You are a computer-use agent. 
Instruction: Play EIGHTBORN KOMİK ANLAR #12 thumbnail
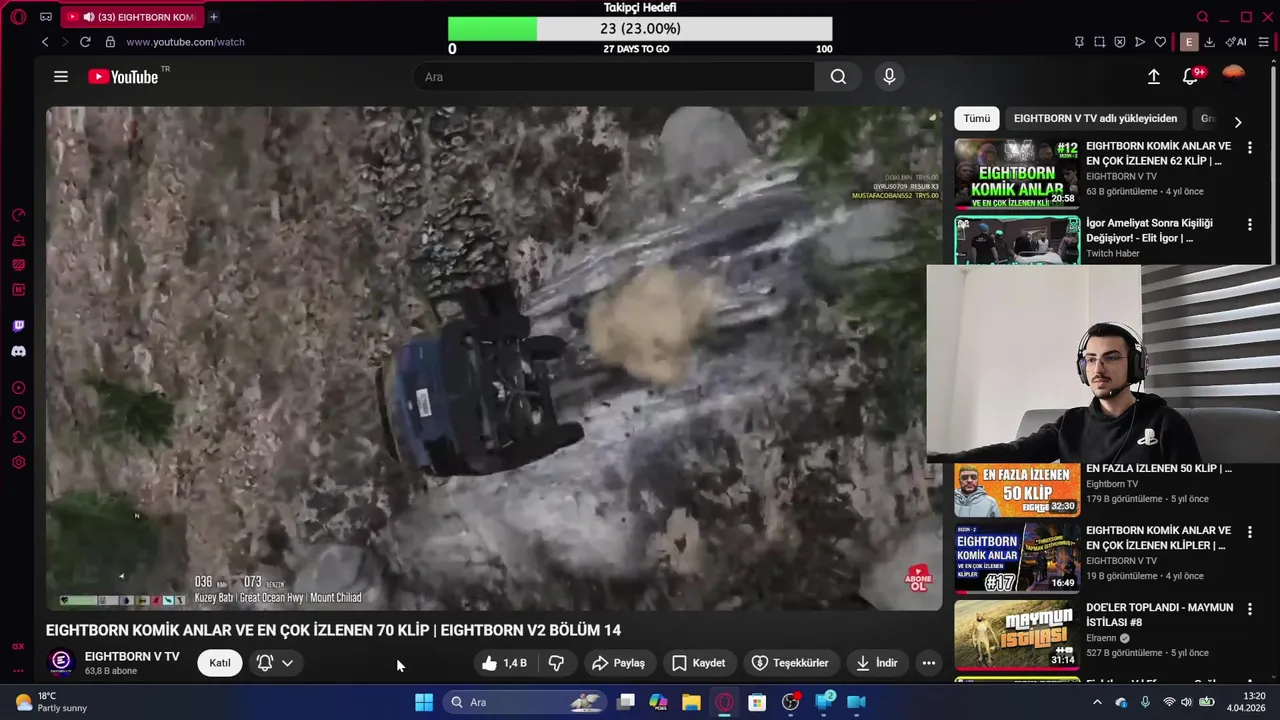tap(1017, 173)
